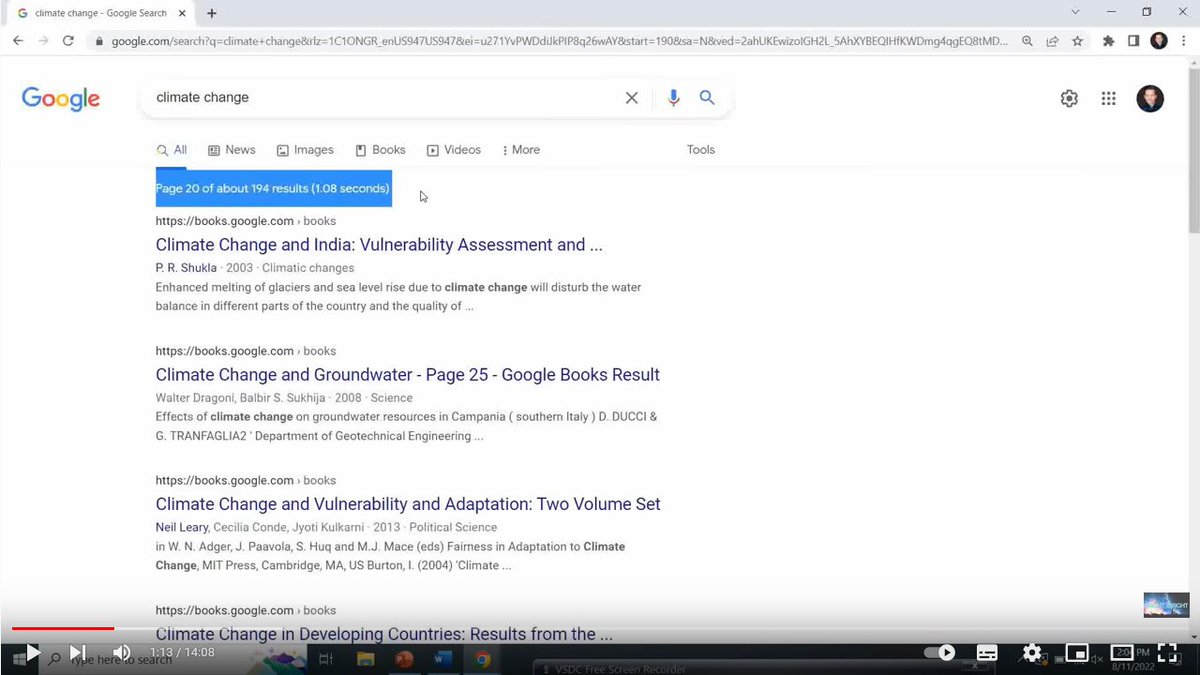Turn on subtitles/closed captions
Screen dimensions: 1200x675
click(x=987, y=653)
